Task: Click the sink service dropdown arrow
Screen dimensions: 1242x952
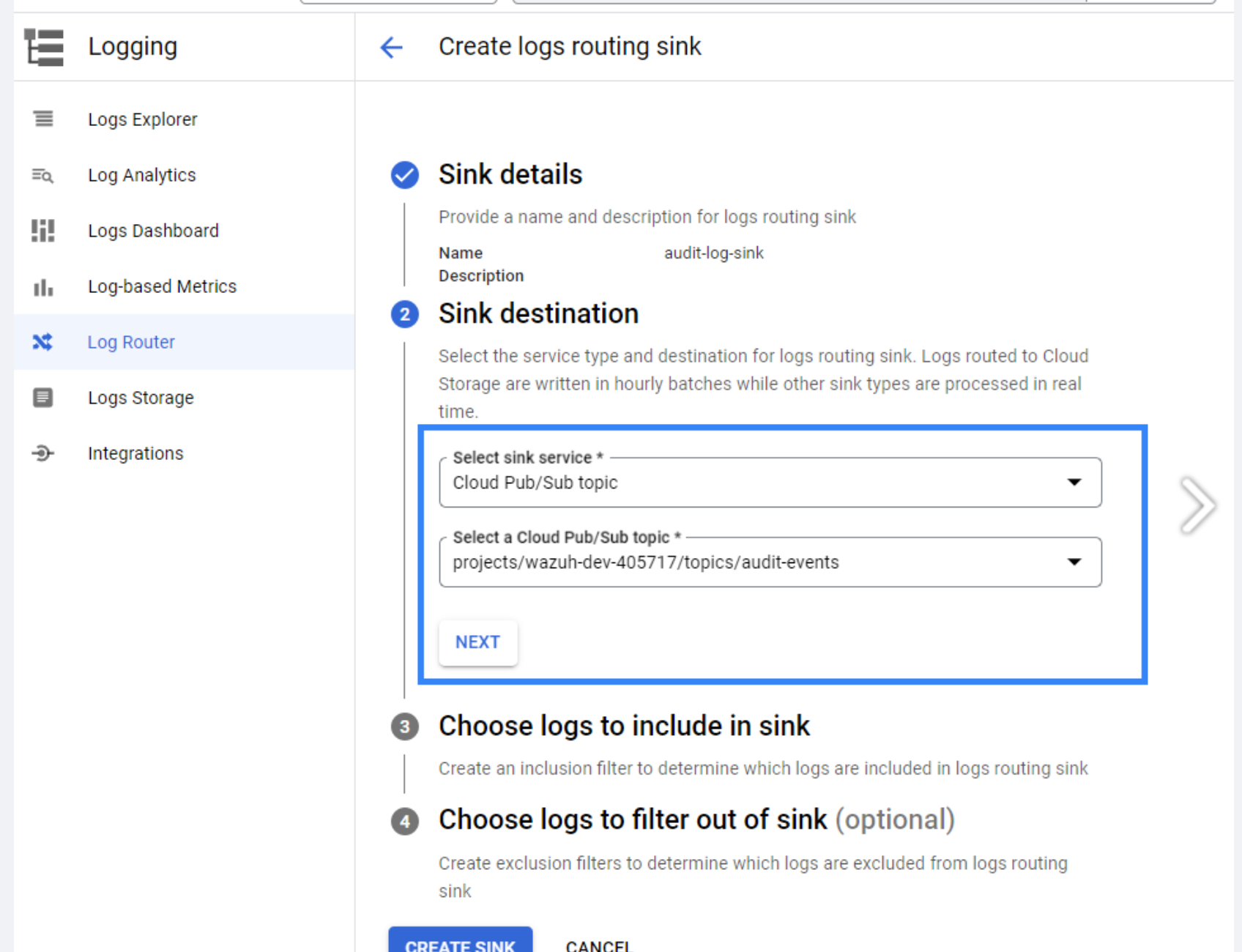Action: pos(1074,482)
